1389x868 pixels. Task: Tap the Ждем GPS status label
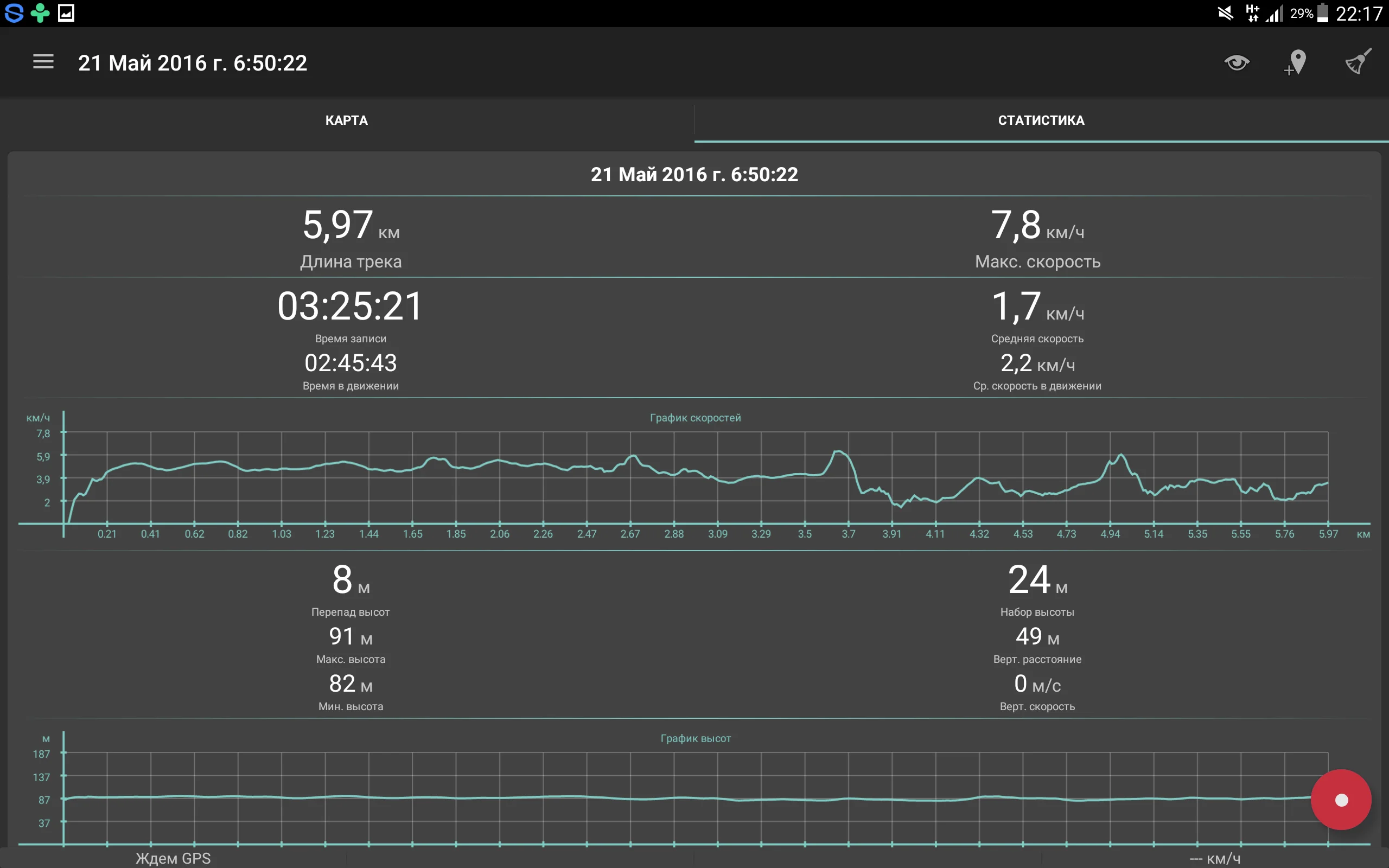(173, 858)
